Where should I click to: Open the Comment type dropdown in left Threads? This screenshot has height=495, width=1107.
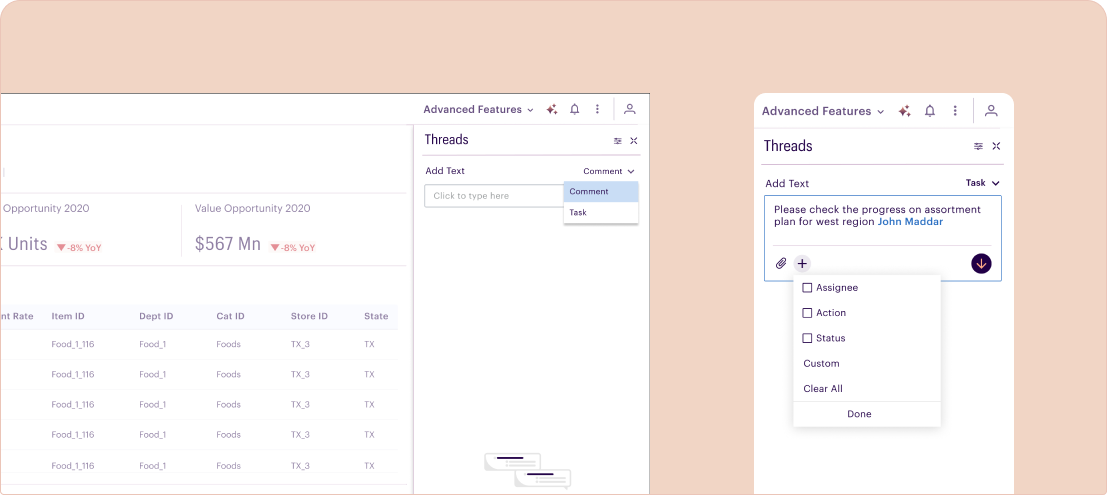pyautogui.click(x=609, y=171)
